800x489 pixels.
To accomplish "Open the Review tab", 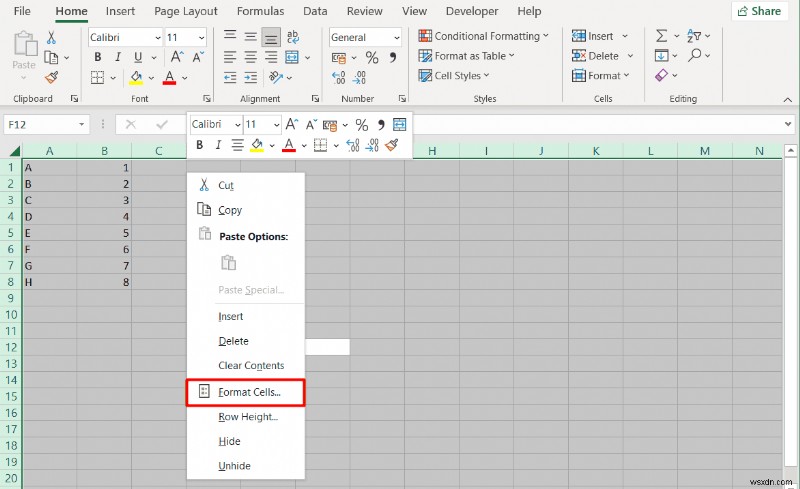I will [x=364, y=11].
